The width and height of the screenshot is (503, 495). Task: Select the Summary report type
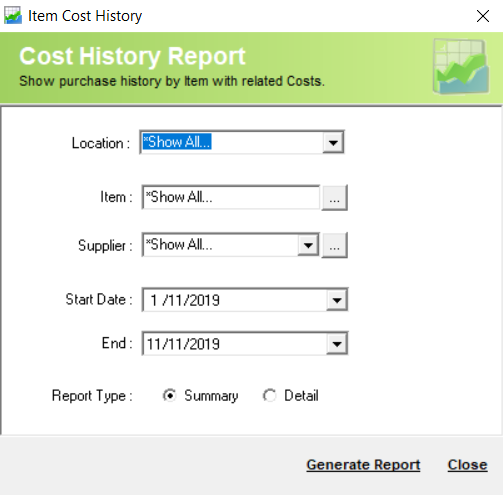[170, 396]
